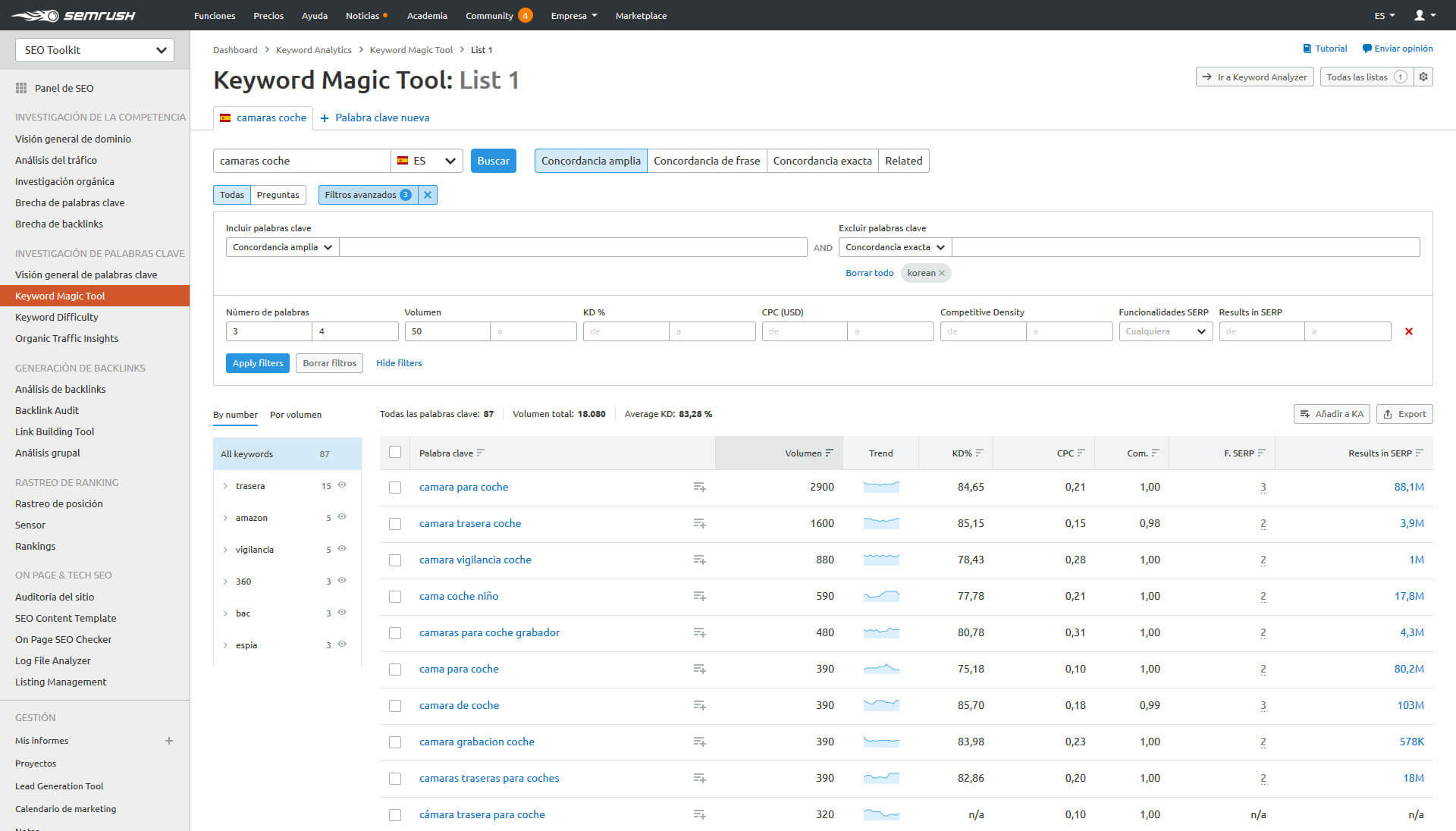The width and height of the screenshot is (1456, 831).
Task: Open Ir a Keyword Analyzer
Action: coord(1255,77)
